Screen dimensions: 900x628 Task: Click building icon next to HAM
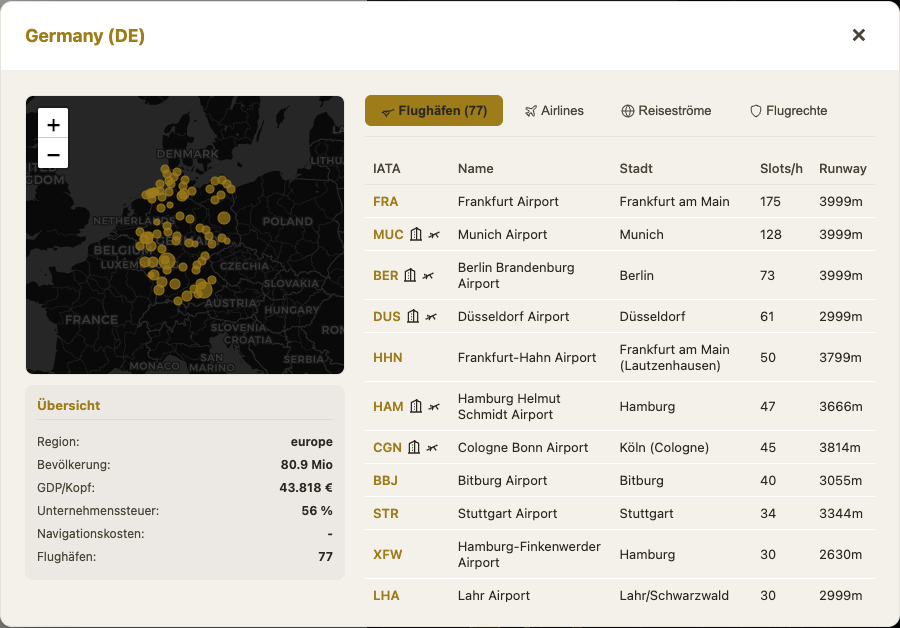pos(416,406)
